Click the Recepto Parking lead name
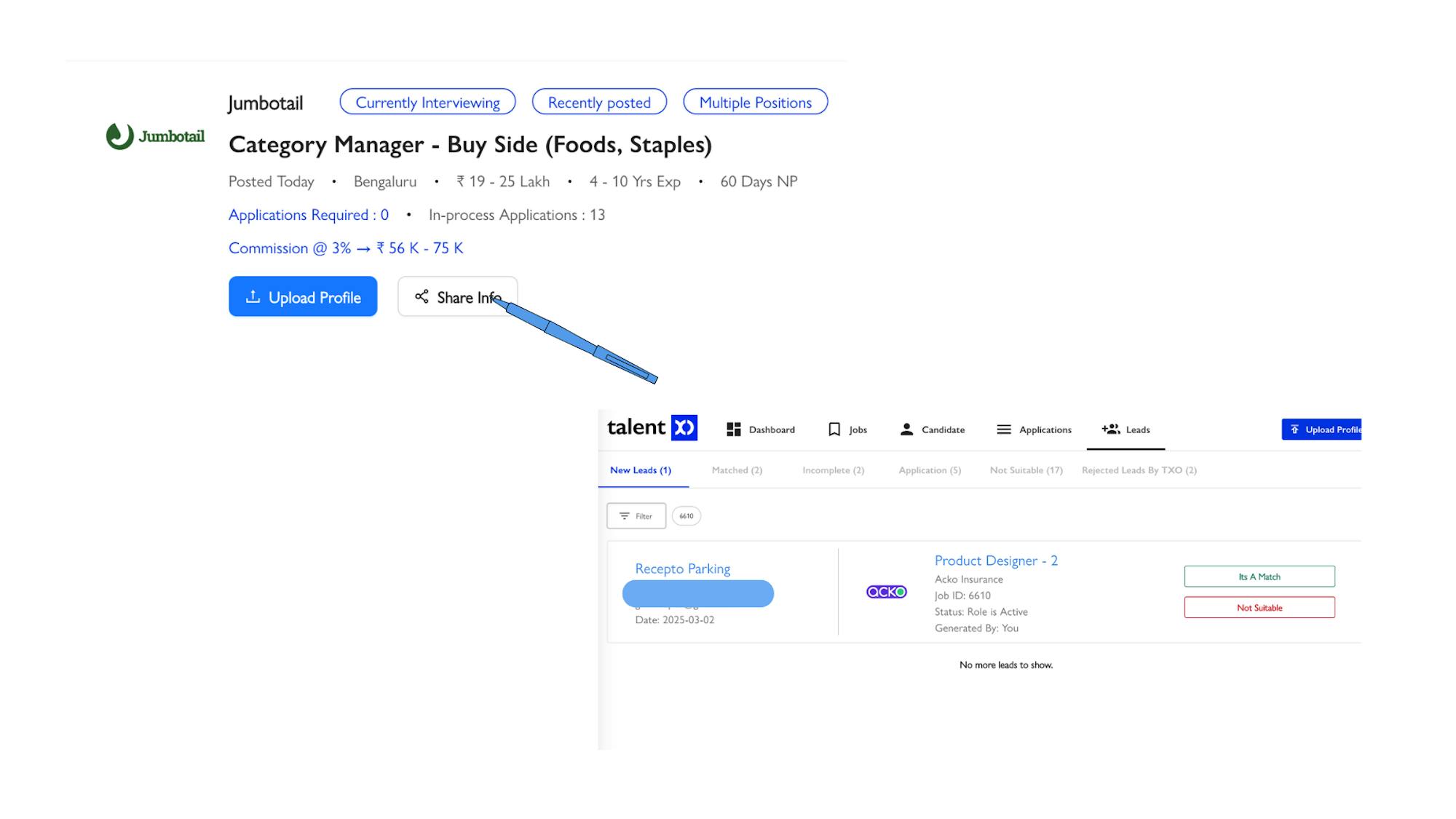 (682, 569)
